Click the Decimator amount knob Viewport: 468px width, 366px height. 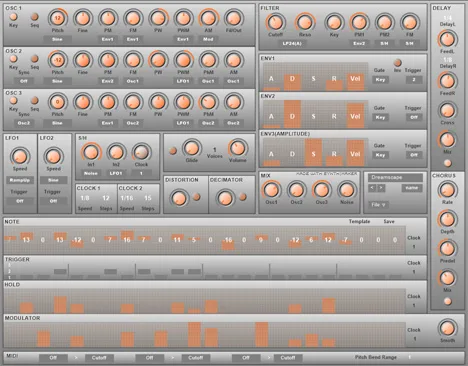tap(225, 198)
